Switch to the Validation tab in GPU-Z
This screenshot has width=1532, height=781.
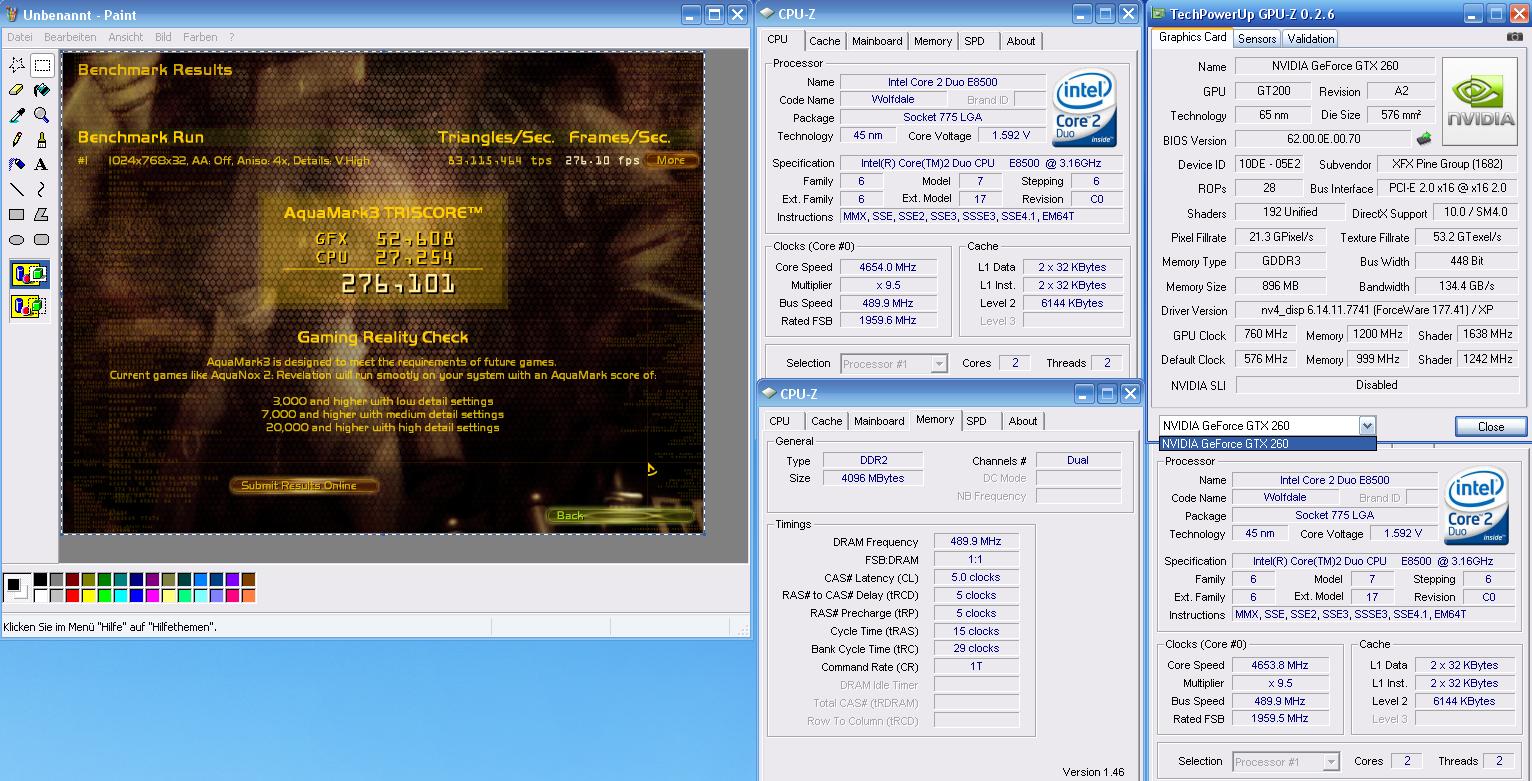1311,38
